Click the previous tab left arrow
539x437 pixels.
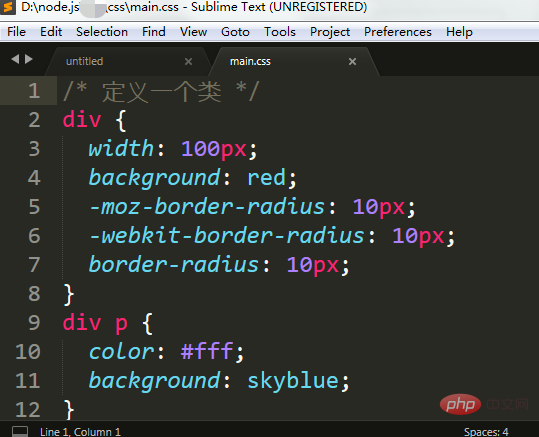click(15, 59)
